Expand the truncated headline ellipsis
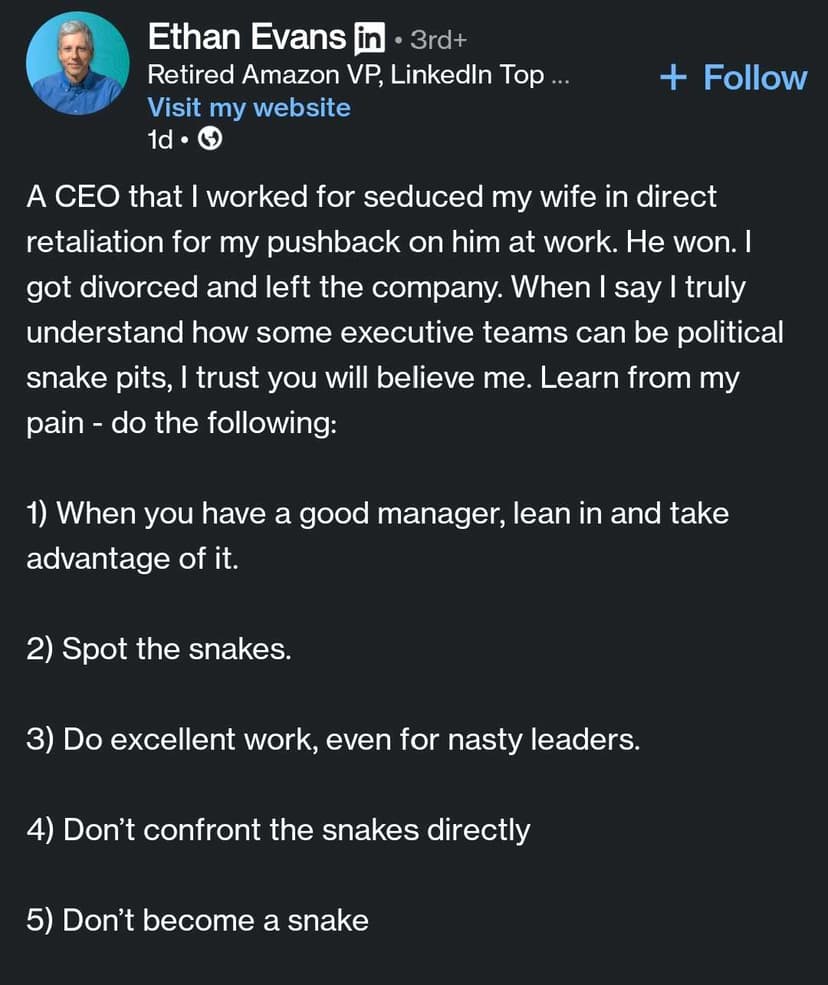Screen dimensions: 828x985 pyautogui.click(x=559, y=76)
